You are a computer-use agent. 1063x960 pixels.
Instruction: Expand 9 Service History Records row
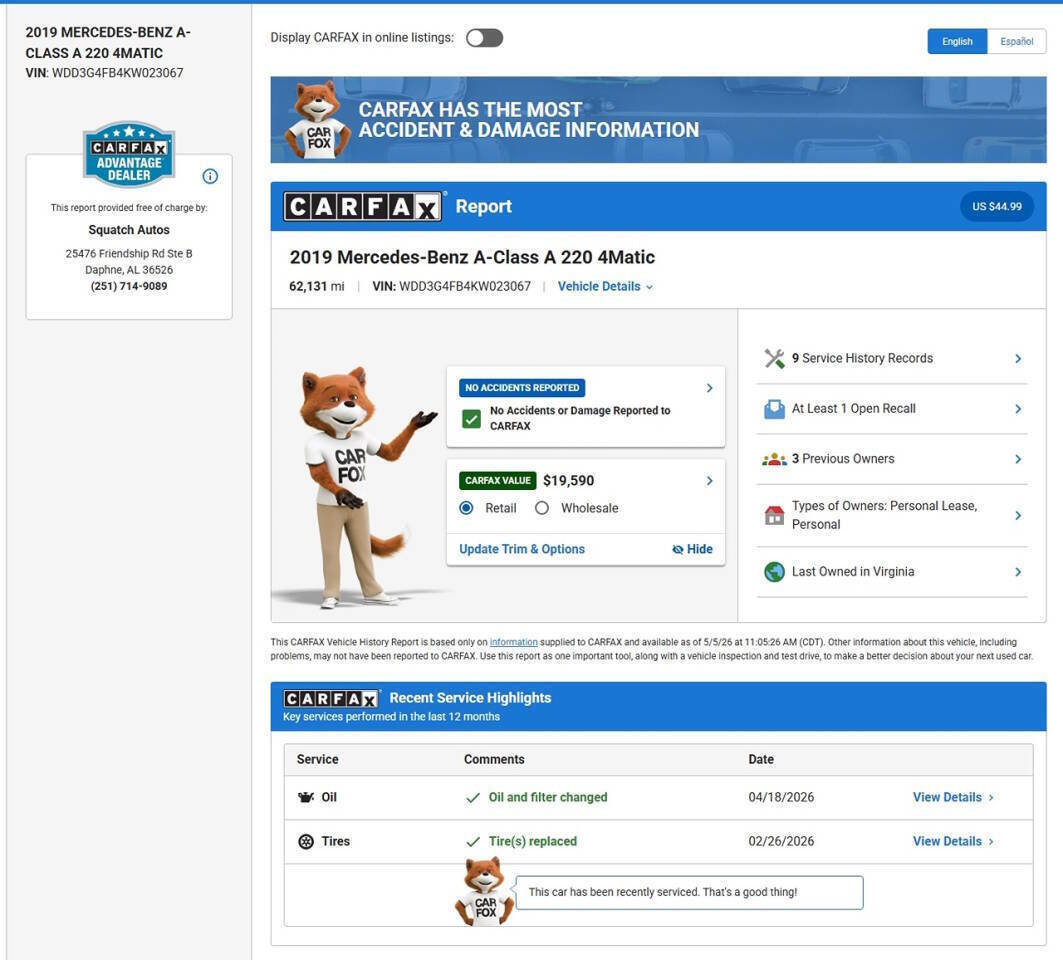click(x=891, y=358)
